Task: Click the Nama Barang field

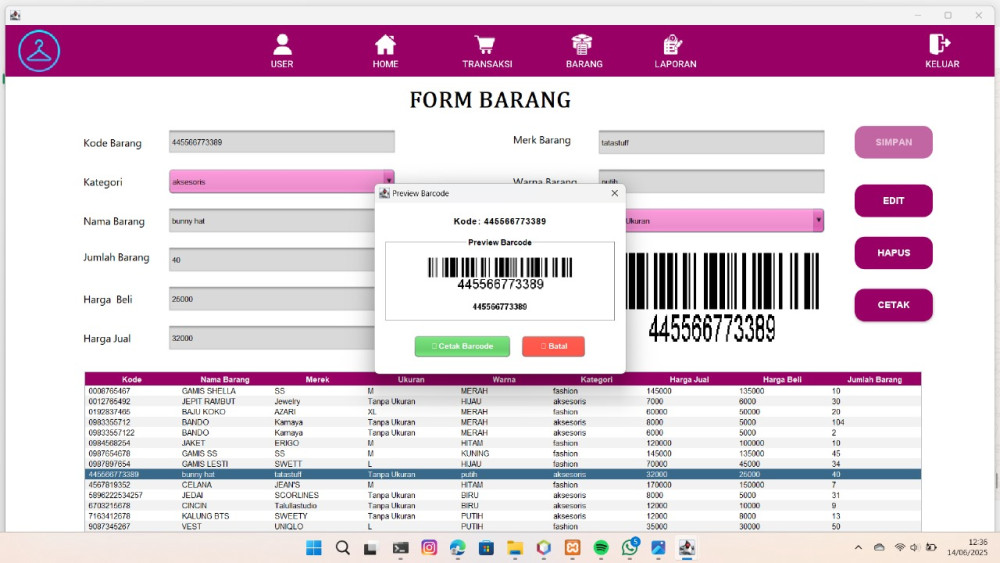Action: [x=272, y=221]
